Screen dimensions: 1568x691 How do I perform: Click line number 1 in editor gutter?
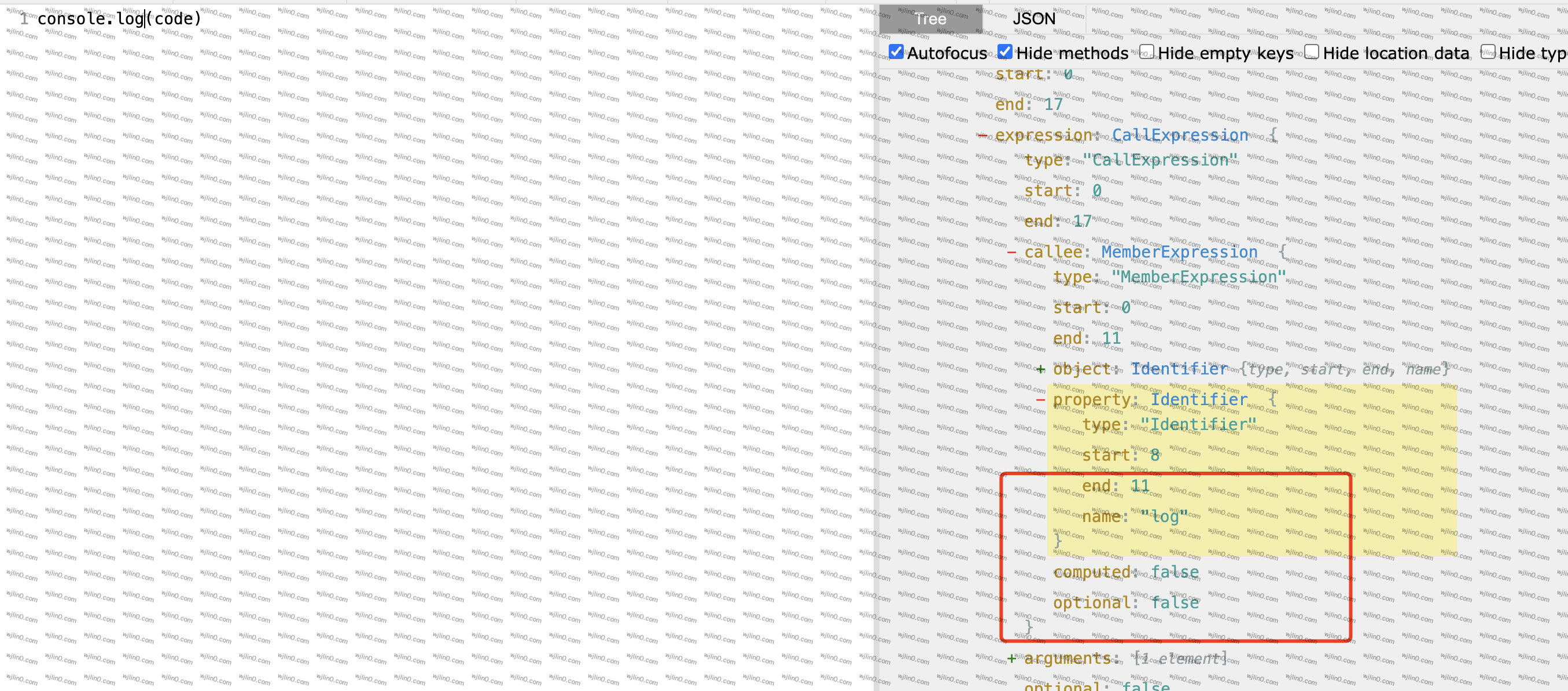[24, 19]
